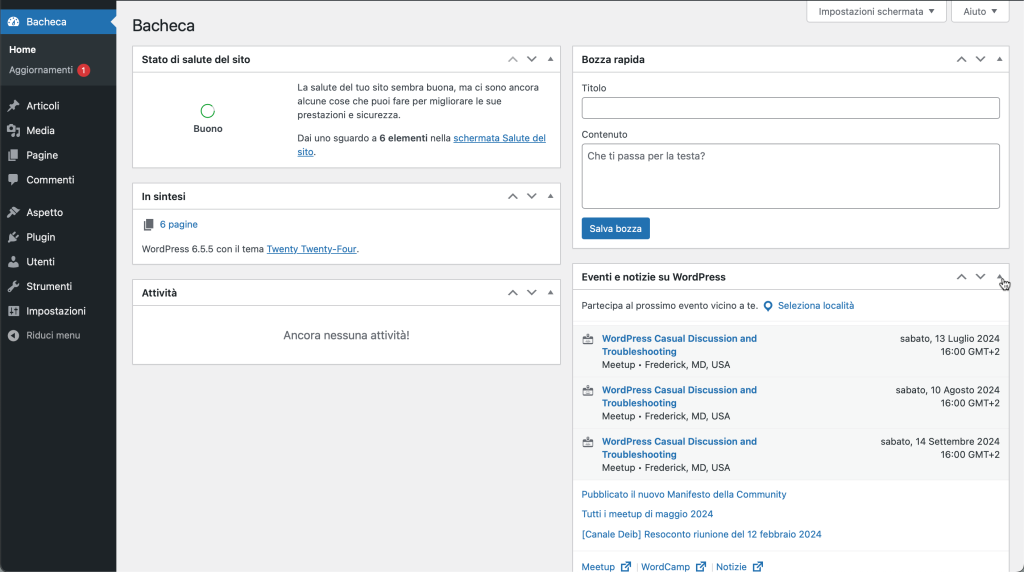This screenshot has width=1024, height=572.
Task: Open the 6 pagine link
Action: (x=178, y=225)
